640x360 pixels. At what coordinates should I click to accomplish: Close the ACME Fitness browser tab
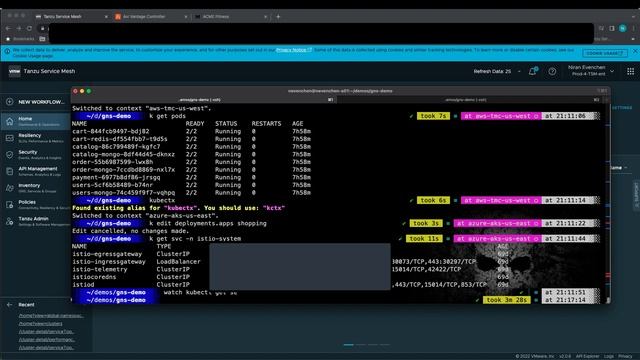[265, 17]
